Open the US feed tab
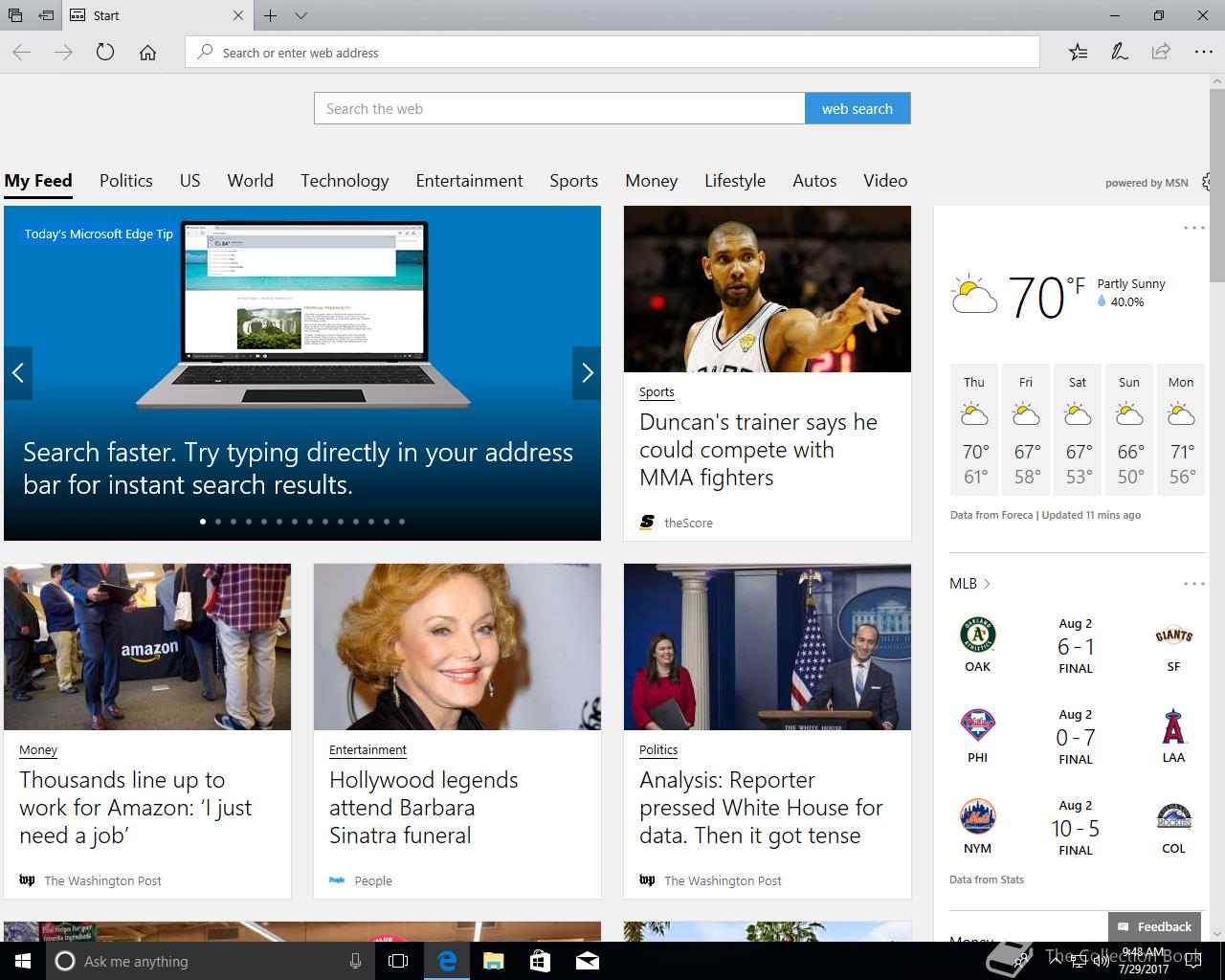1225x980 pixels. point(190,181)
